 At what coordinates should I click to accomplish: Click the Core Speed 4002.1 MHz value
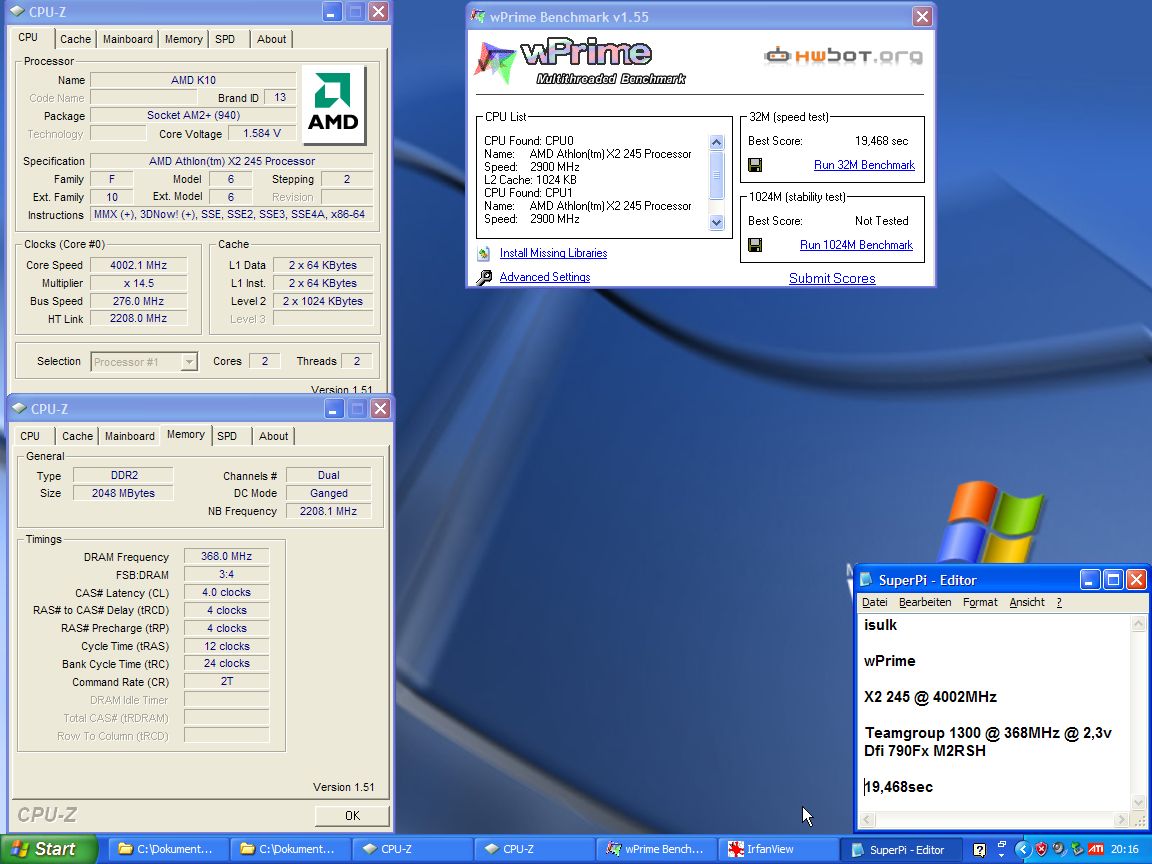coord(138,265)
